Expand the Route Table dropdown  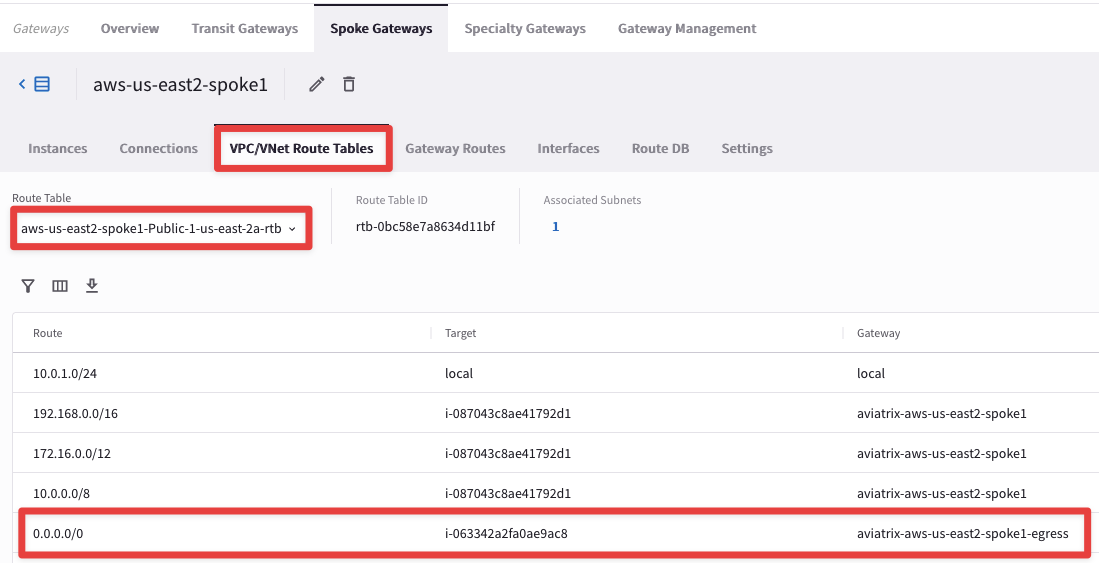coord(159,229)
